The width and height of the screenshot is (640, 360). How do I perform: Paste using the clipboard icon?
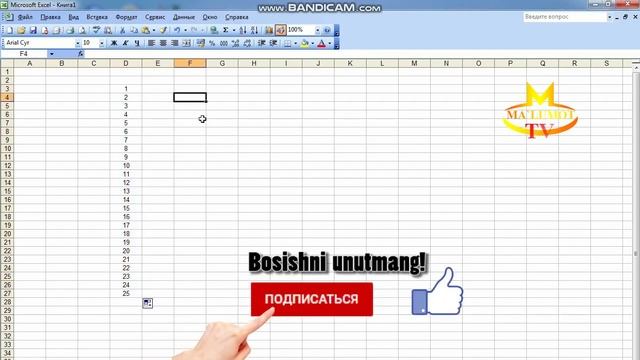pos(145,30)
